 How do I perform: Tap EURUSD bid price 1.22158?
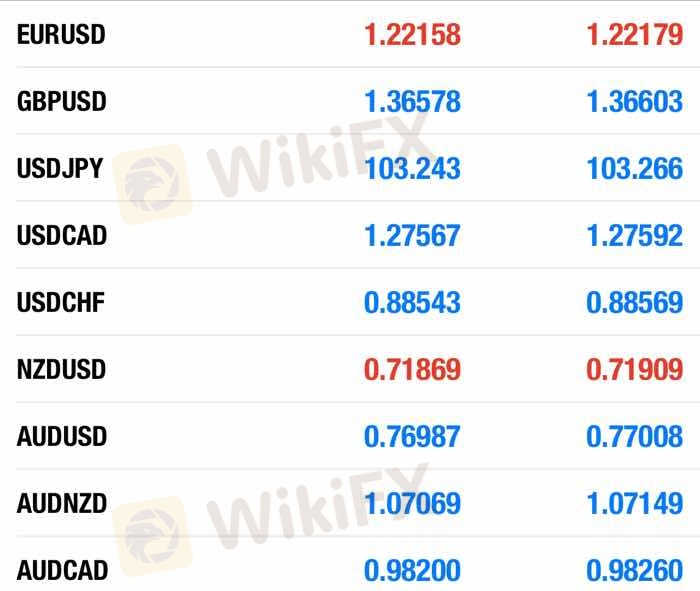(412, 35)
